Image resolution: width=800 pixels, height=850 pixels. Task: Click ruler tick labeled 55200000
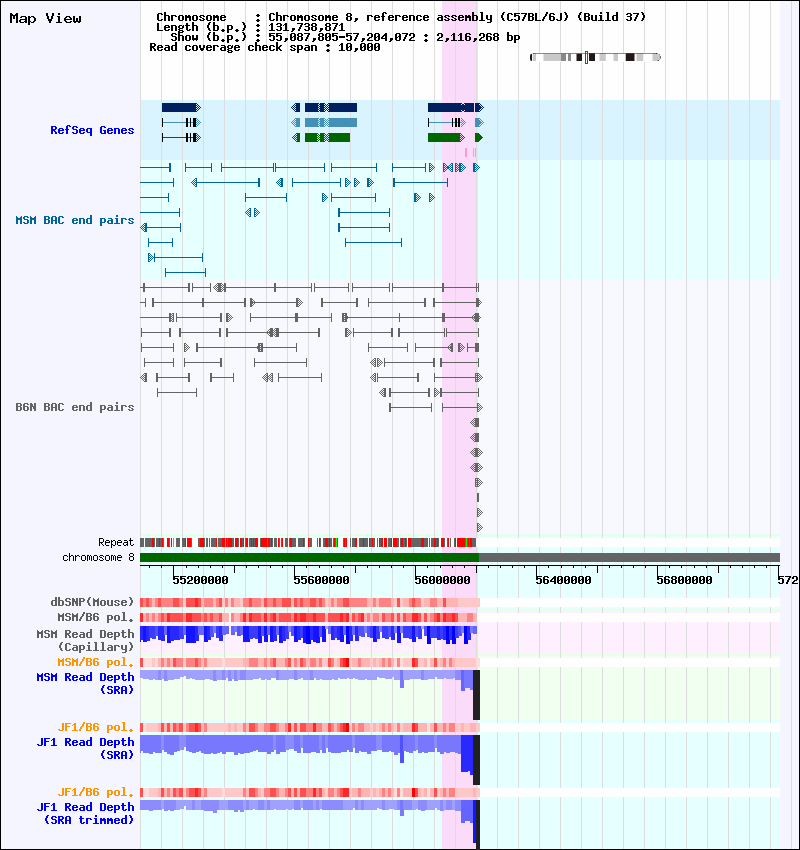click(x=201, y=580)
